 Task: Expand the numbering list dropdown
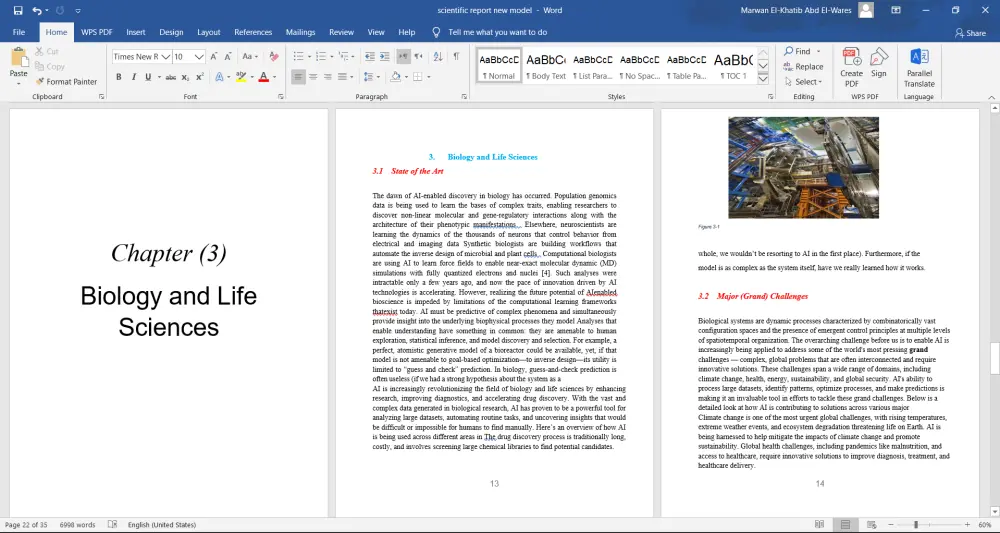(332, 57)
